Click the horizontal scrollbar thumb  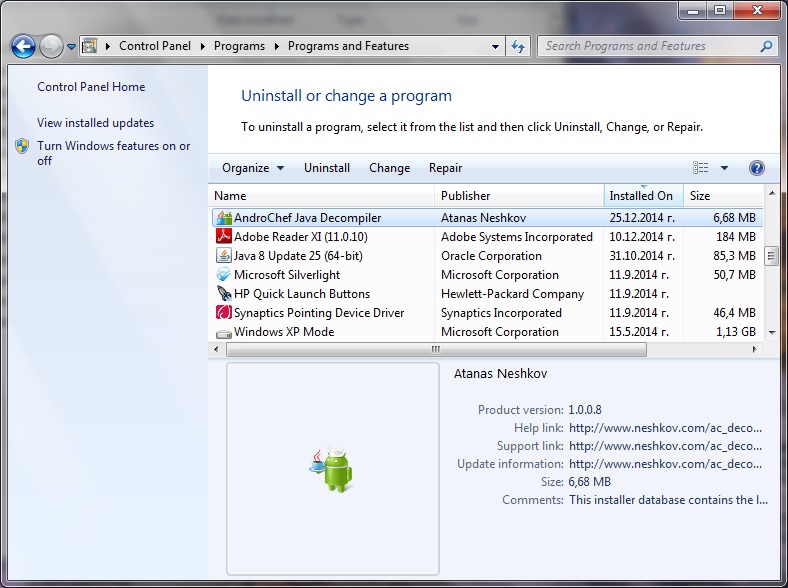436,349
